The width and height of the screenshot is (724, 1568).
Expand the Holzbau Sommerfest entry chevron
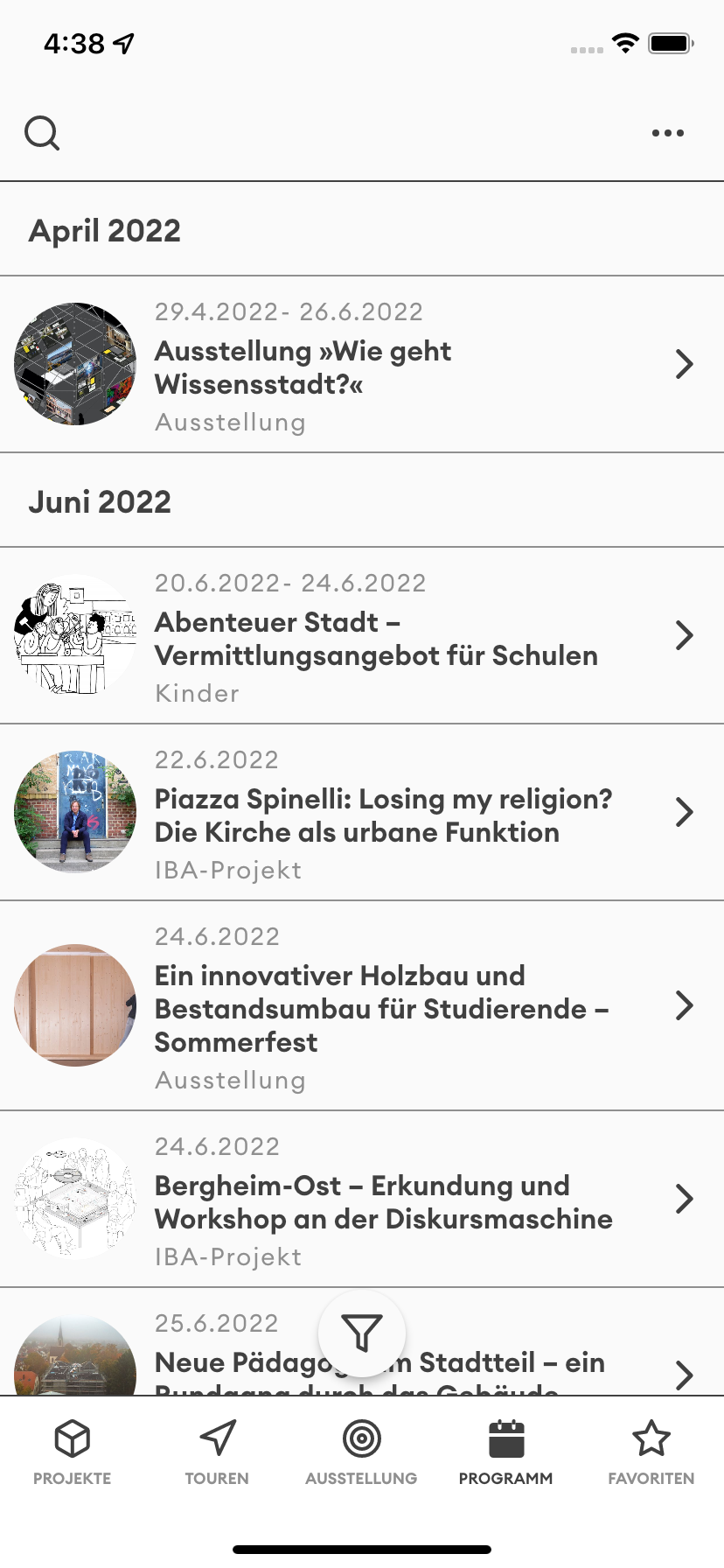(x=685, y=1006)
